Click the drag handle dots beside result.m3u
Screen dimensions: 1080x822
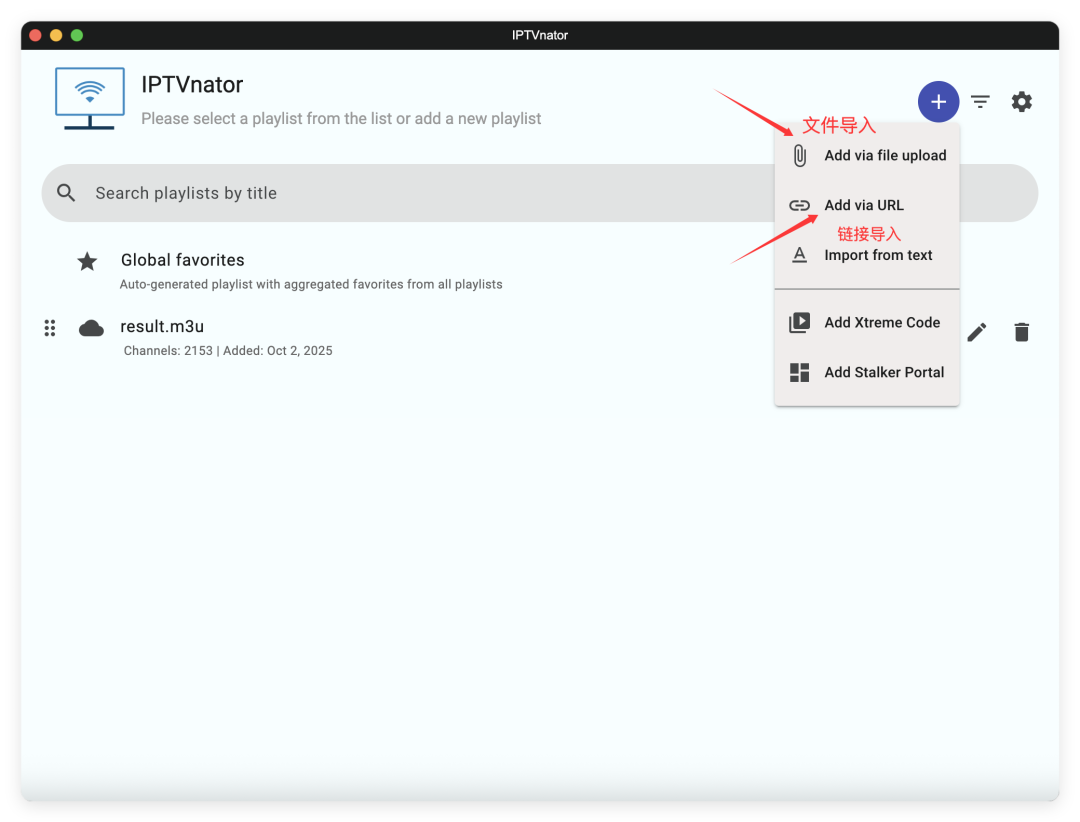(x=50, y=328)
